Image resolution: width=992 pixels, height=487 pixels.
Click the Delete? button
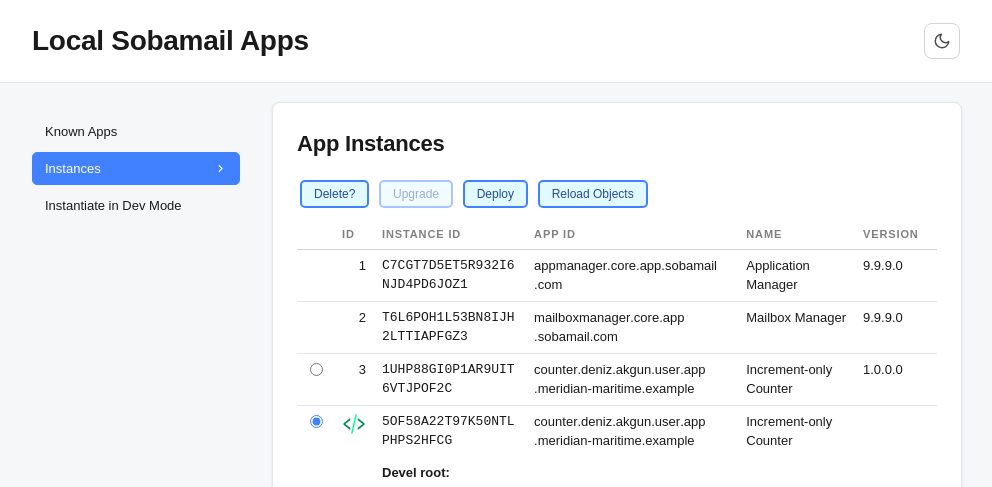coord(334,194)
